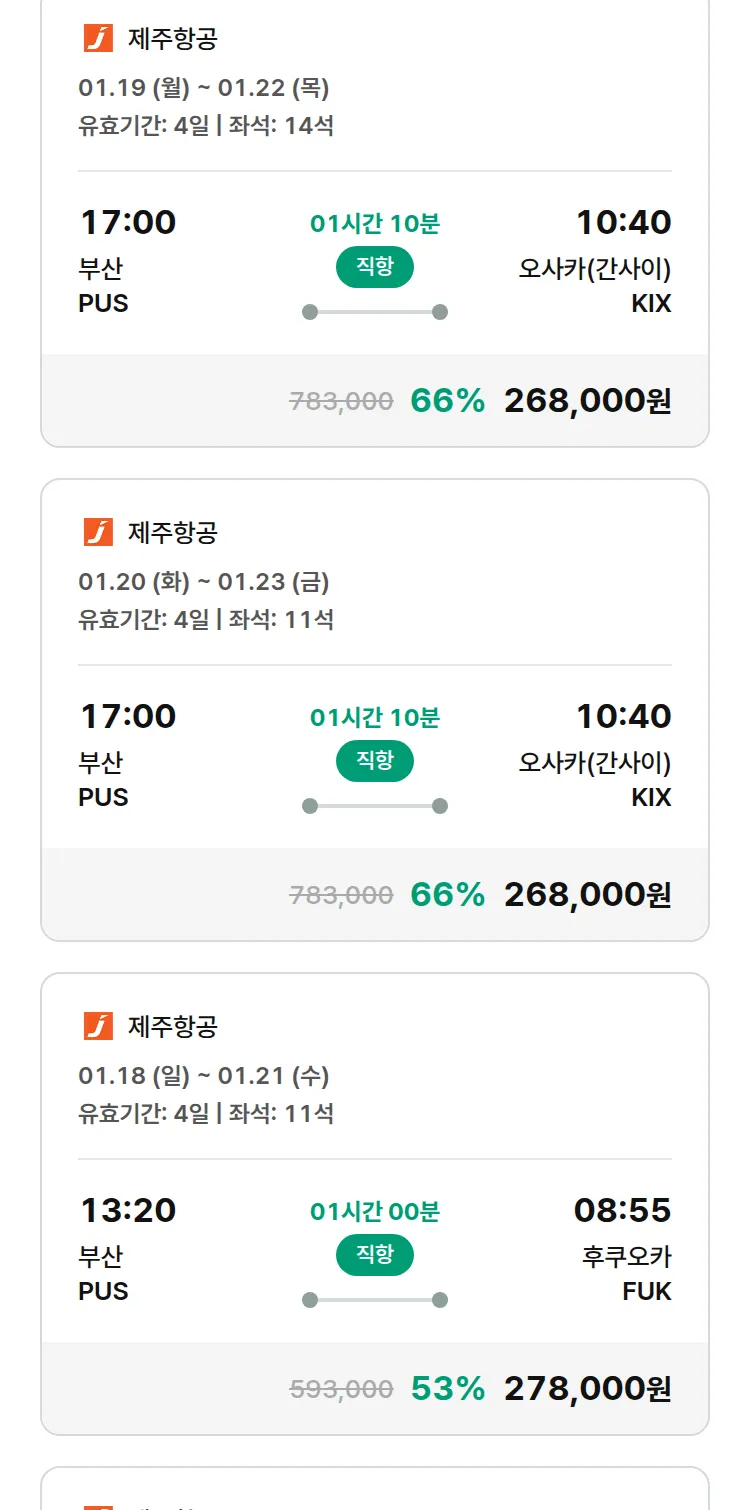750x1510 pixels.
Task: Open the 01.19 (월) ~ 01.22 (목) date range
Action: 204,88
